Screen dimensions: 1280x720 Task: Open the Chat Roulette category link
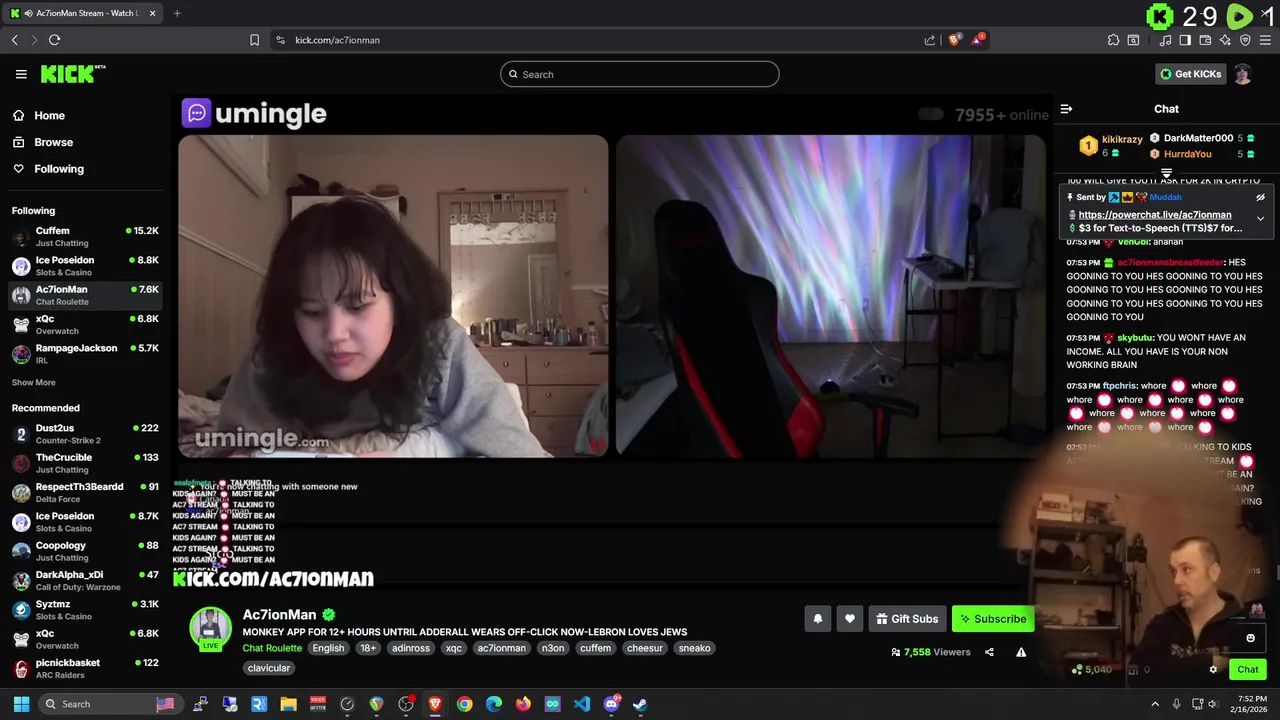point(272,648)
